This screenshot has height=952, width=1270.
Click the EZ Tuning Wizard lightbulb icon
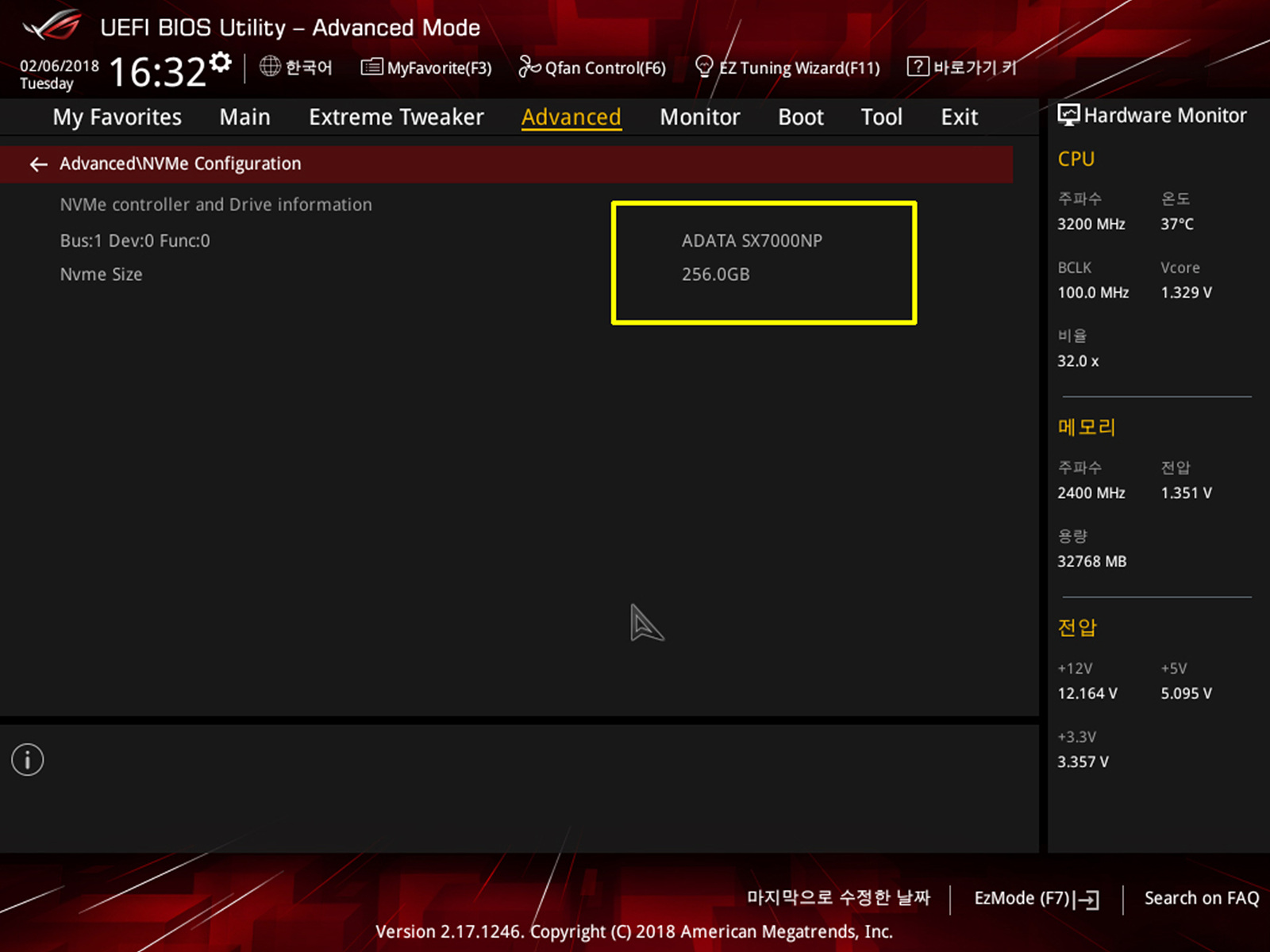703,67
